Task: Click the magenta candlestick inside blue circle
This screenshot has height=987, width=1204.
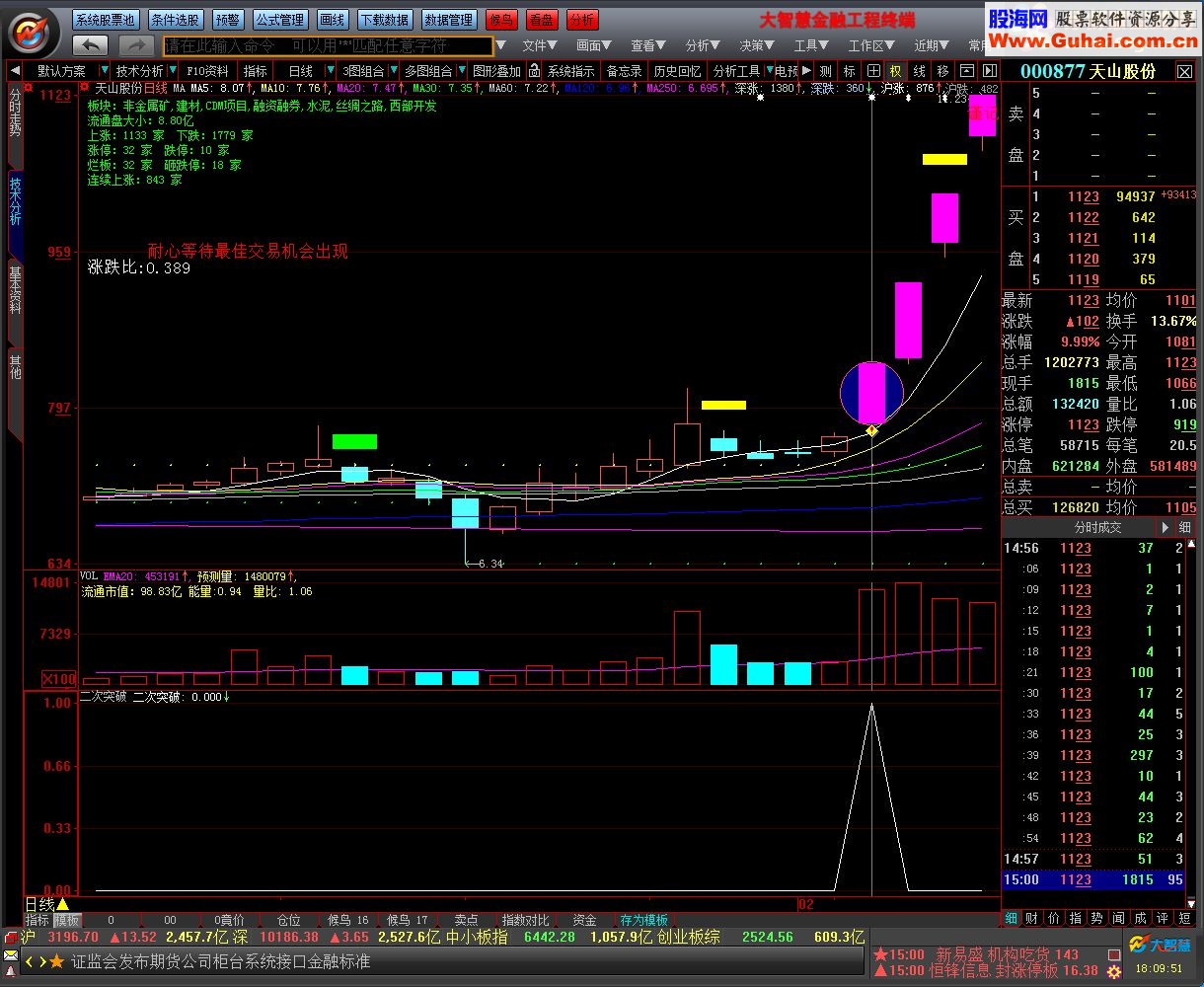Action: pyautogui.click(x=871, y=393)
